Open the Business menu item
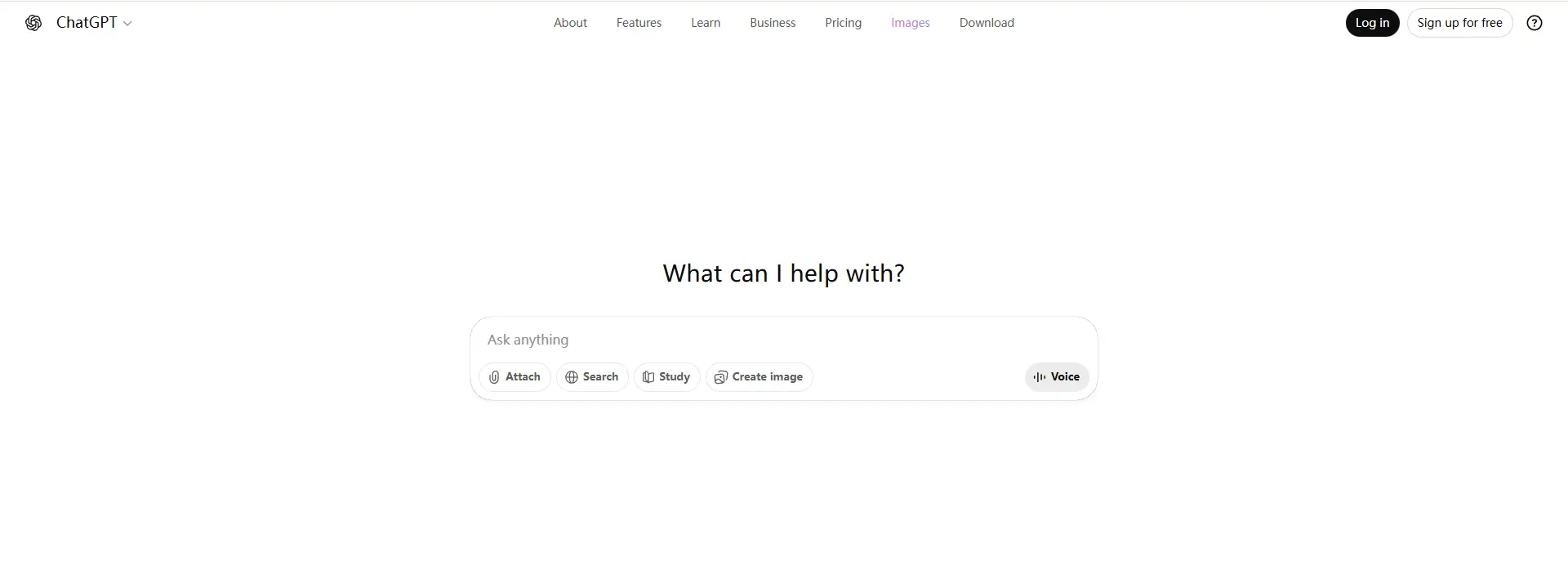This screenshot has width=1568, height=578. coord(773,23)
